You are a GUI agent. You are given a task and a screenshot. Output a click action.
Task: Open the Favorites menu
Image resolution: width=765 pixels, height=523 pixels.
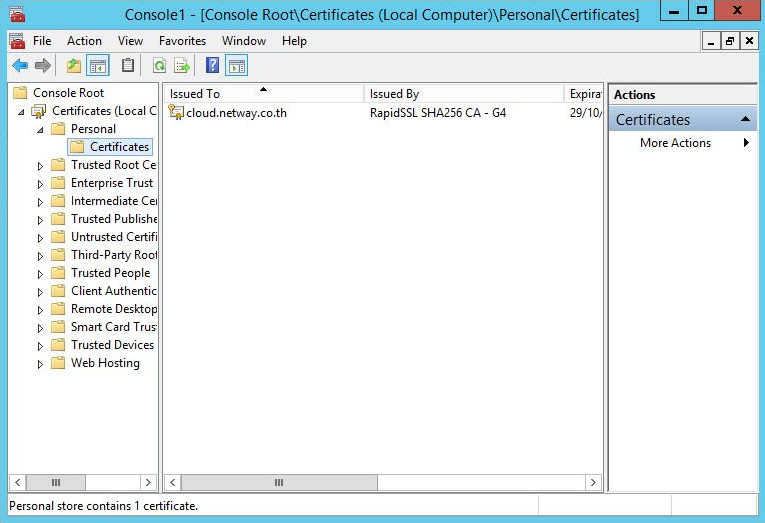point(182,41)
